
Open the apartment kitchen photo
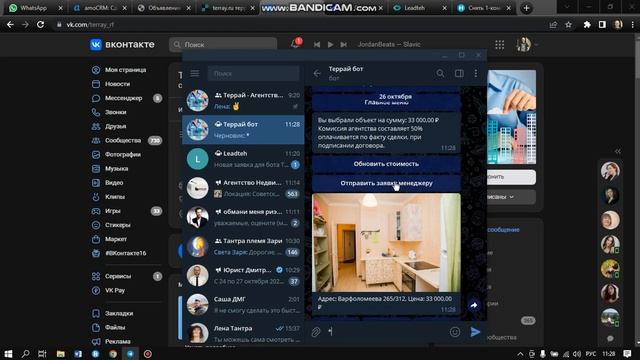(386, 242)
